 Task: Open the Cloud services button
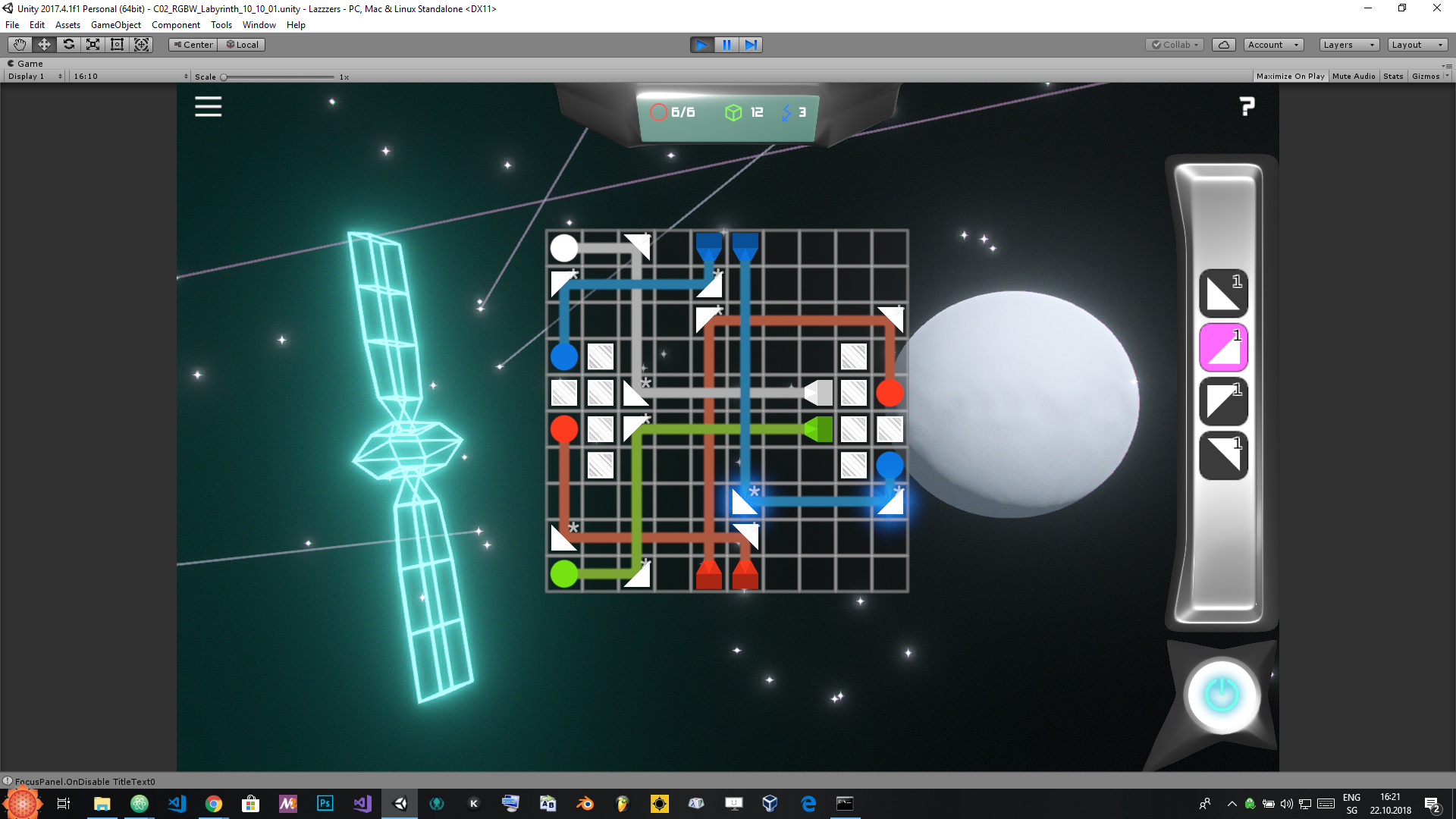pos(1223,45)
